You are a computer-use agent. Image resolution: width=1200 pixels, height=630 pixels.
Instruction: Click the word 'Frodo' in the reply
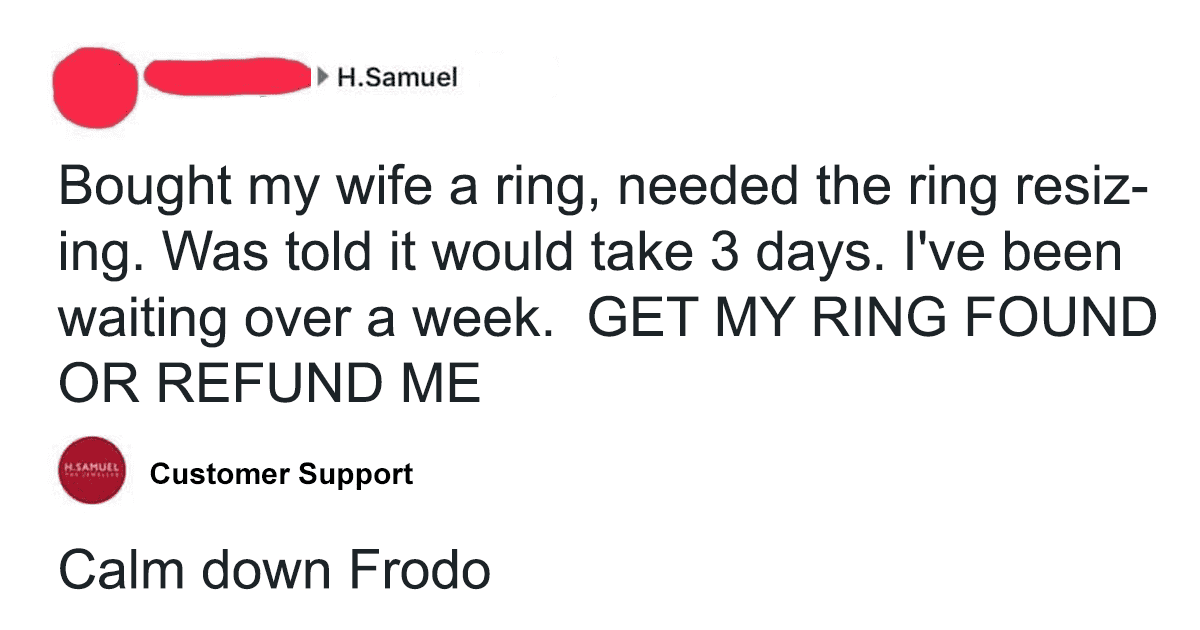(421, 570)
